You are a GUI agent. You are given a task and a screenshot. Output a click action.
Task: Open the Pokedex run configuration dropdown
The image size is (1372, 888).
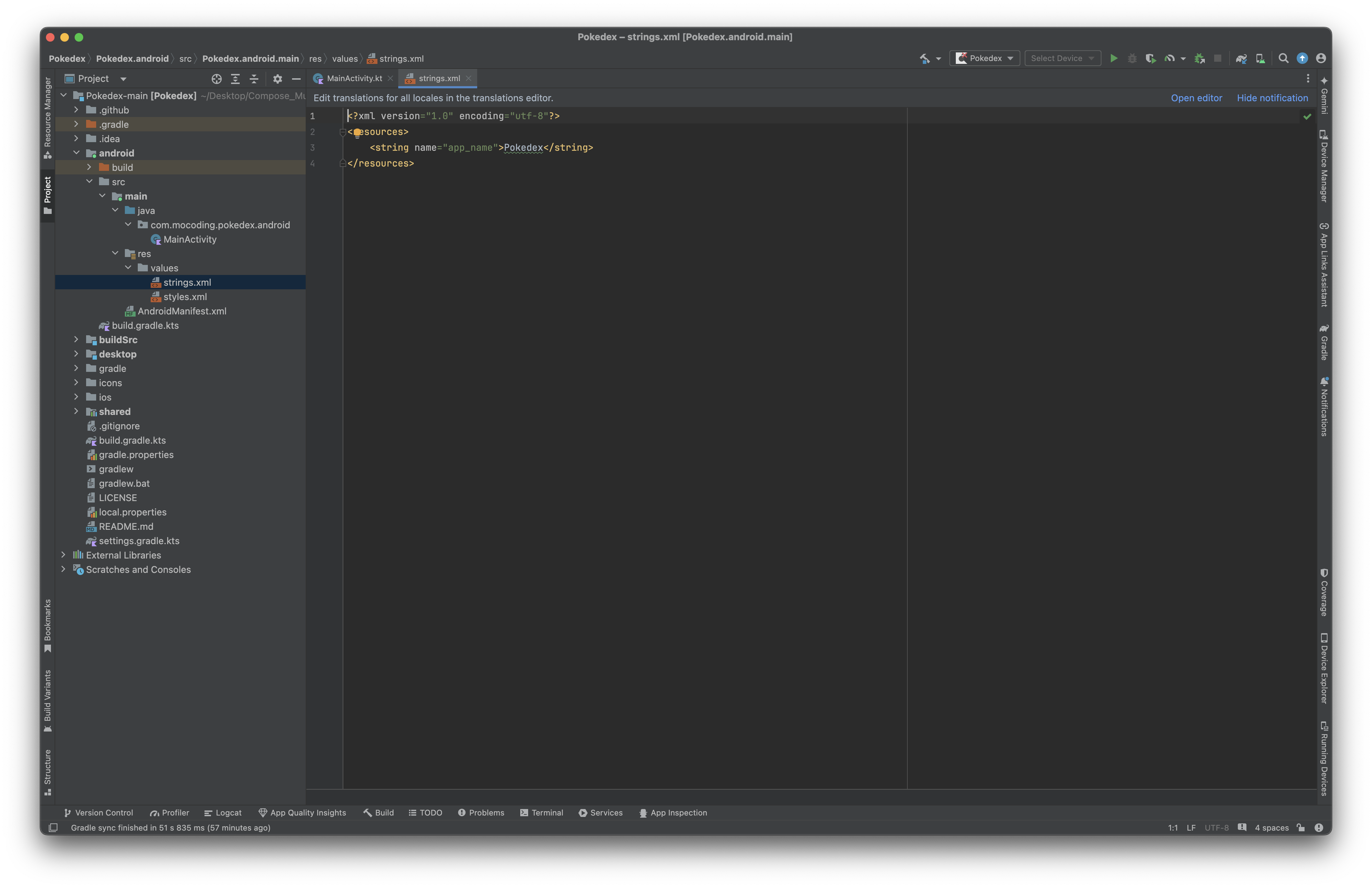(984, 58)
